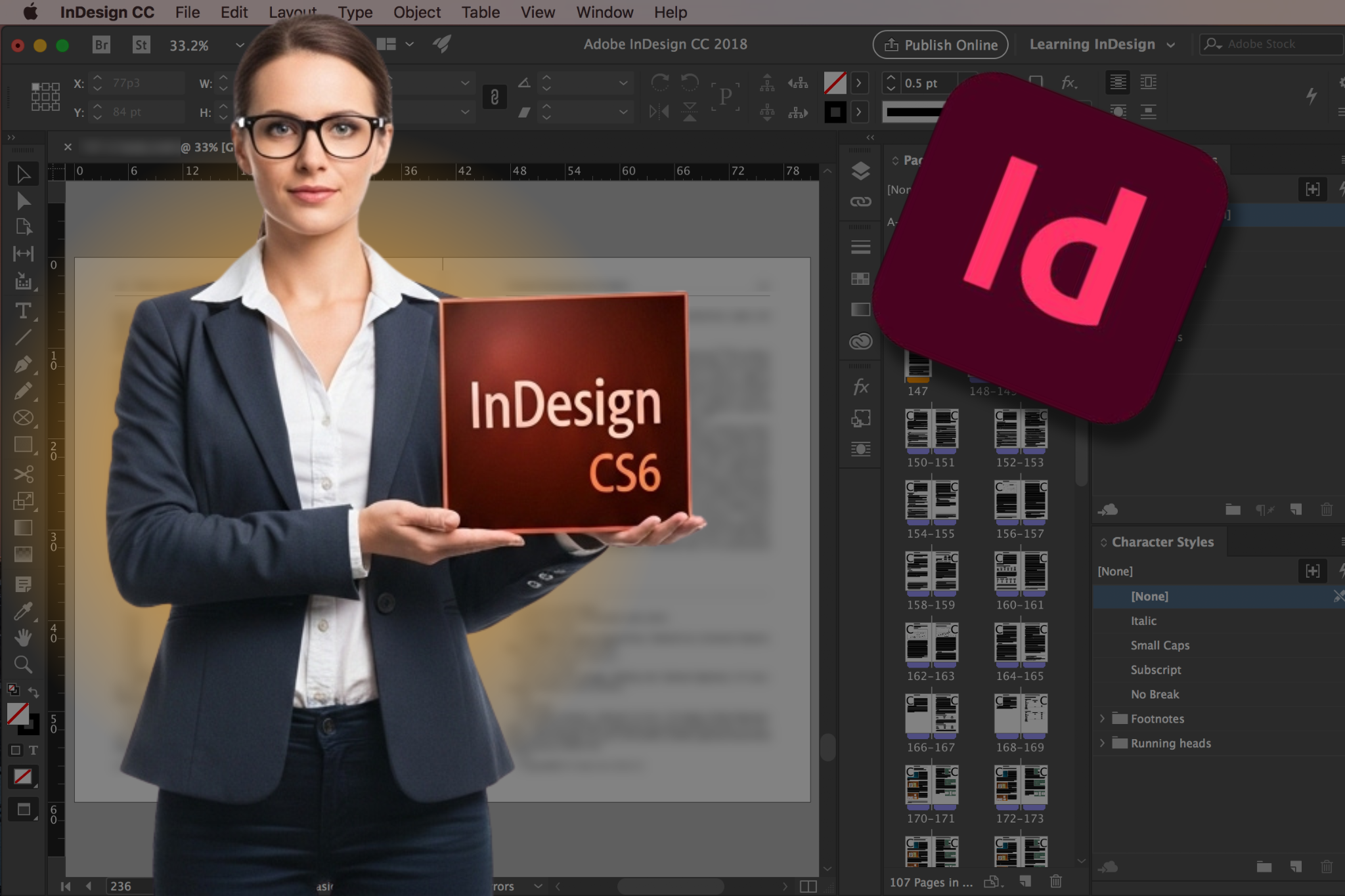Open the Window menu
1345x896 pixels.
pyautogui.click(x=605, y=12)
